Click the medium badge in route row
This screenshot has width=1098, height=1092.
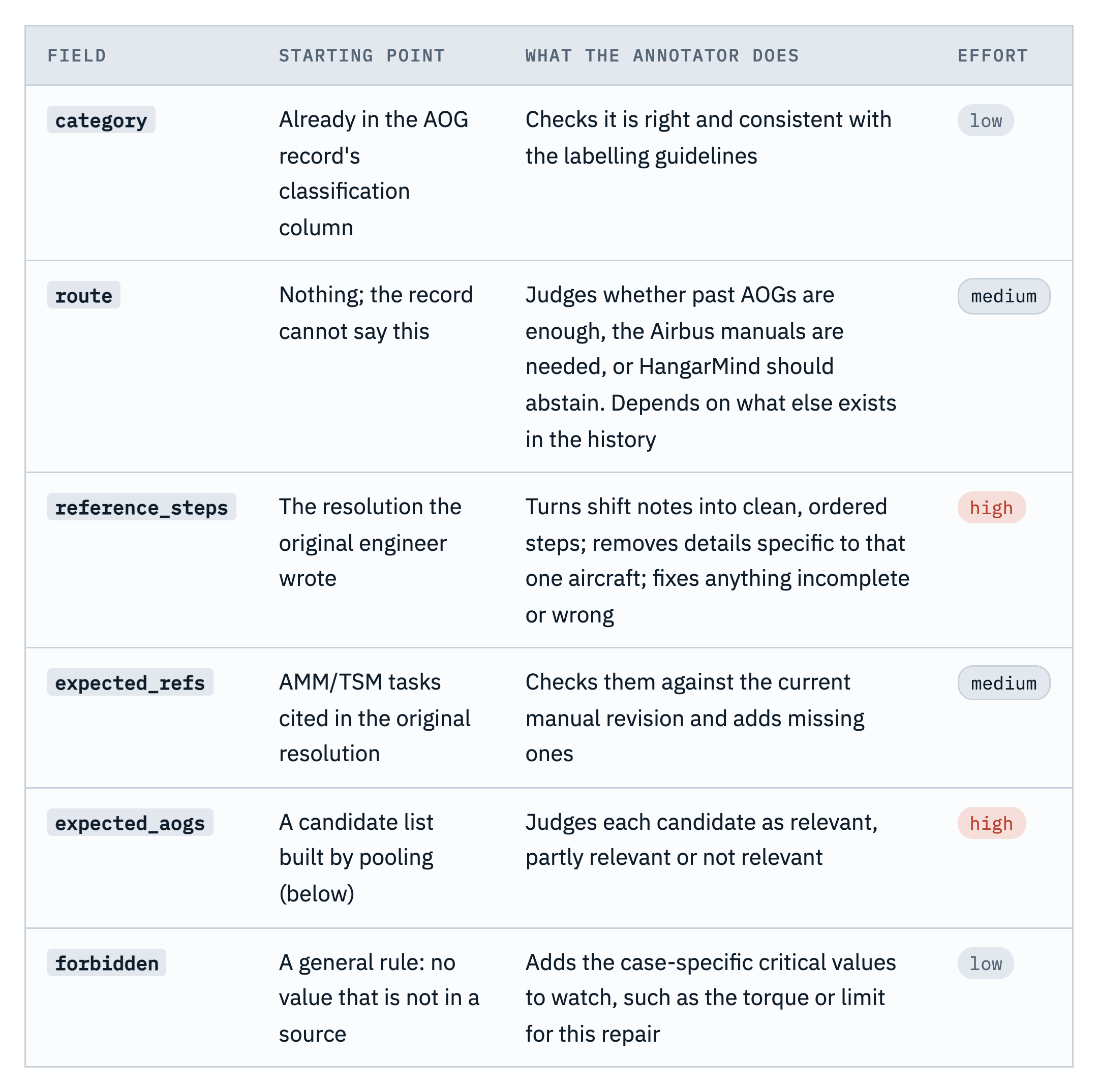1003,296
